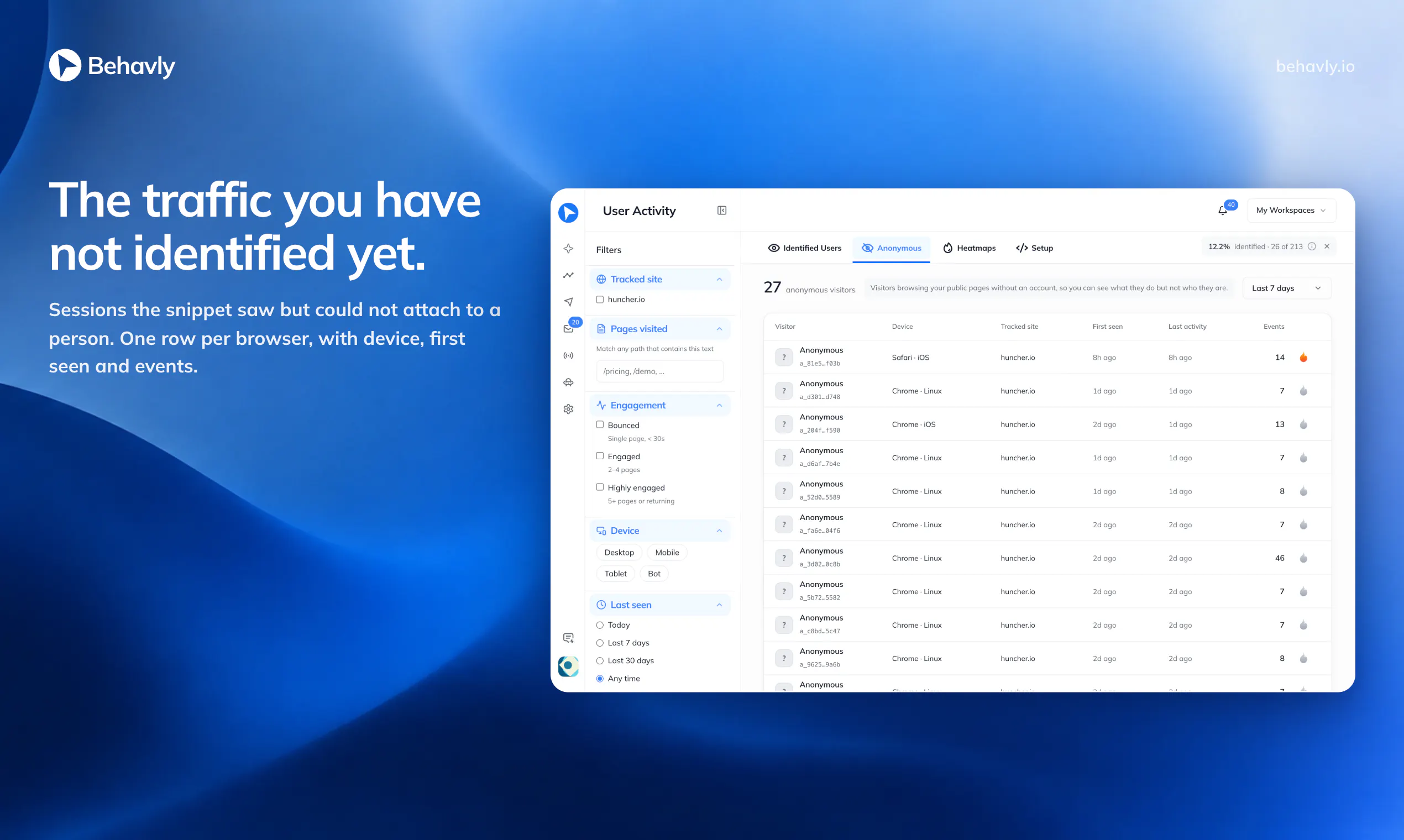
Task: Click visitor ID a_3d02…0c8b
Action: click(x=820, y=564)
